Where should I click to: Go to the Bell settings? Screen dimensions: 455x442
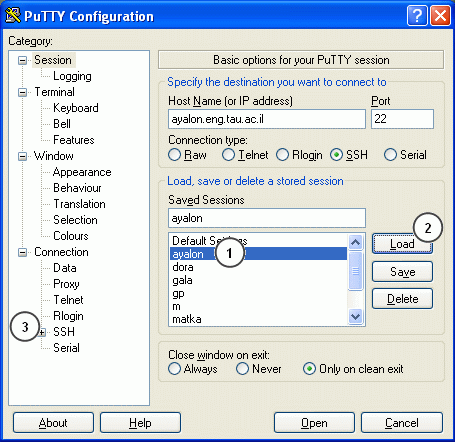click(62, 124)
